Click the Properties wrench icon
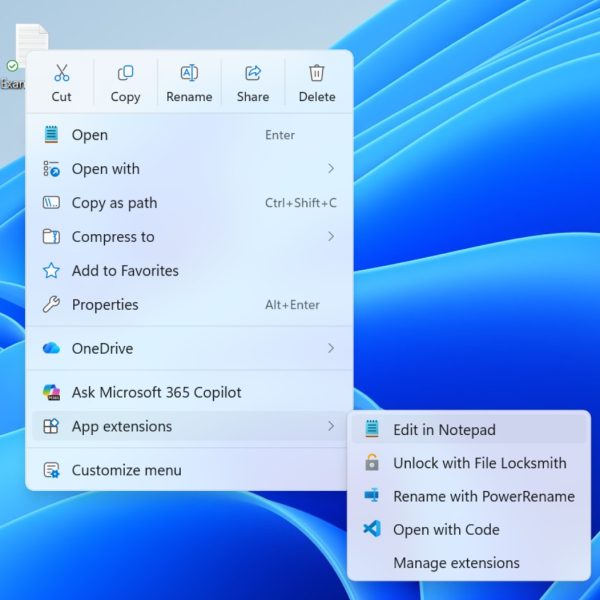The image size is (600, 600). (x=51, y=305)
